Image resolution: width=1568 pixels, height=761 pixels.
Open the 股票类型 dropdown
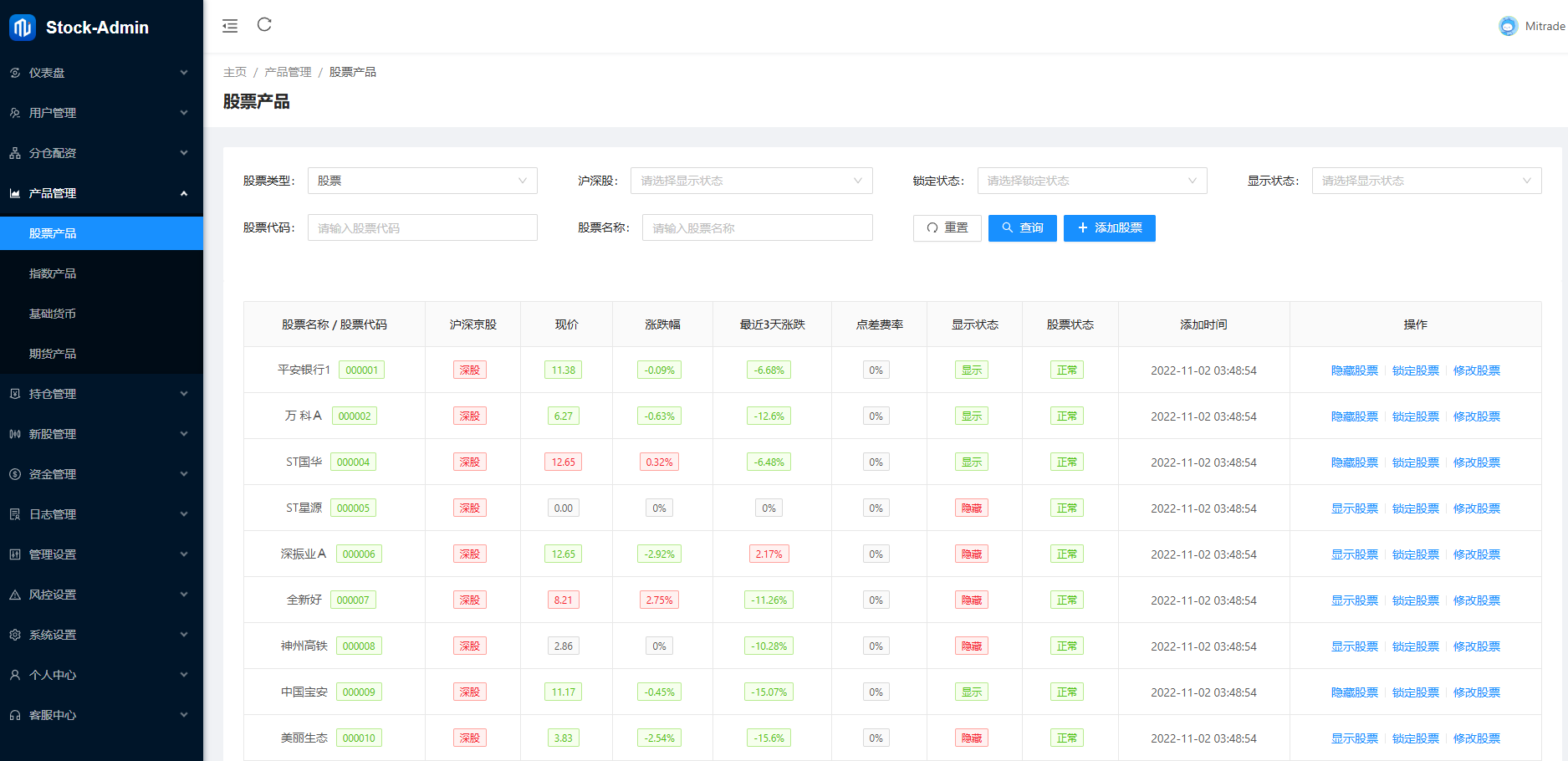tap(422, 180)
